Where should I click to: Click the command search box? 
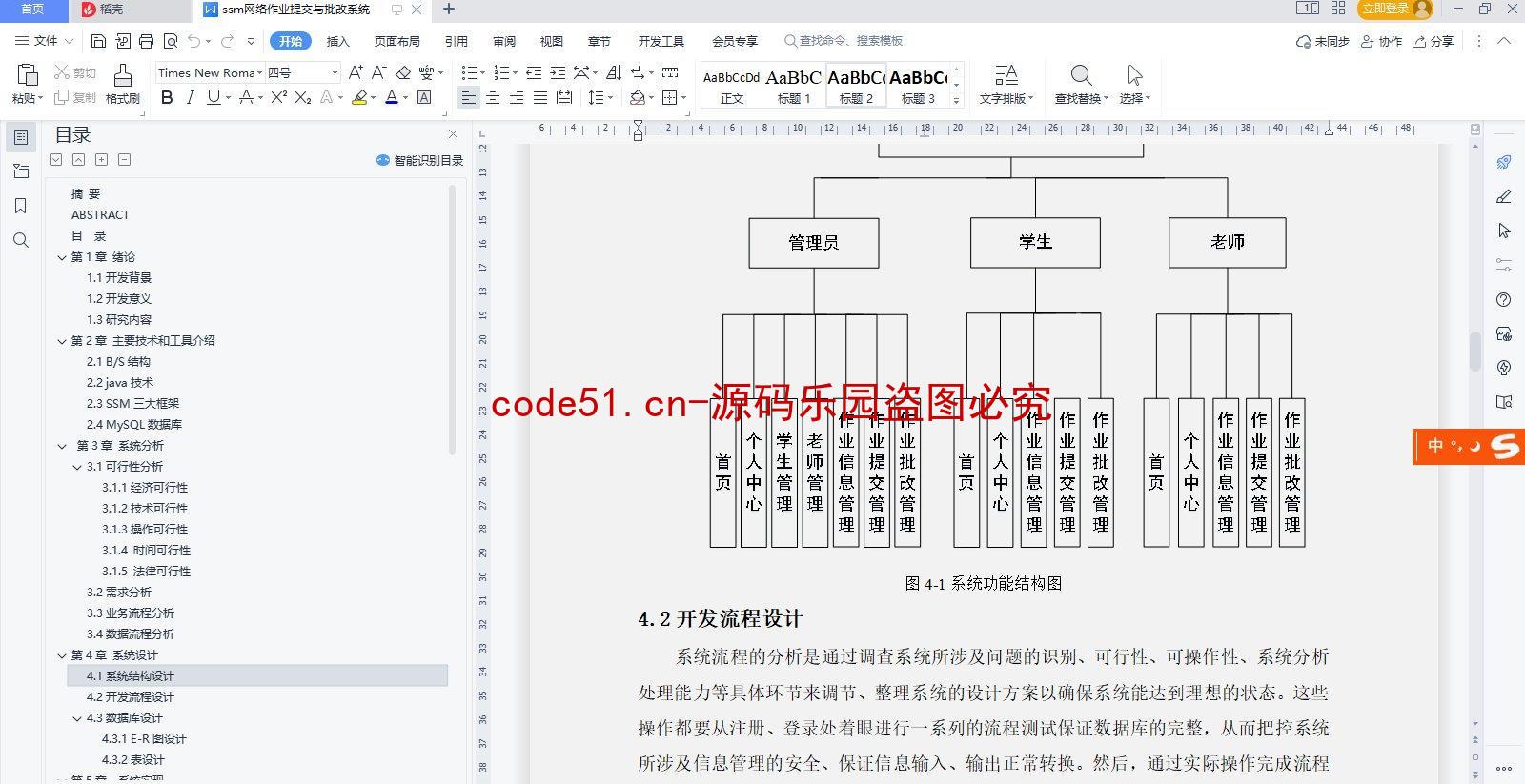pos(844,41)
